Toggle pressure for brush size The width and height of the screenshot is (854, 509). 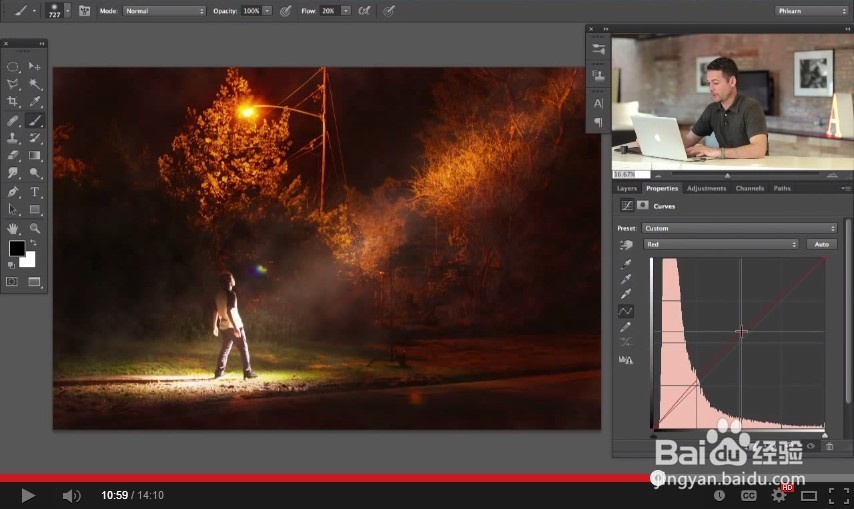click(388, 11)
